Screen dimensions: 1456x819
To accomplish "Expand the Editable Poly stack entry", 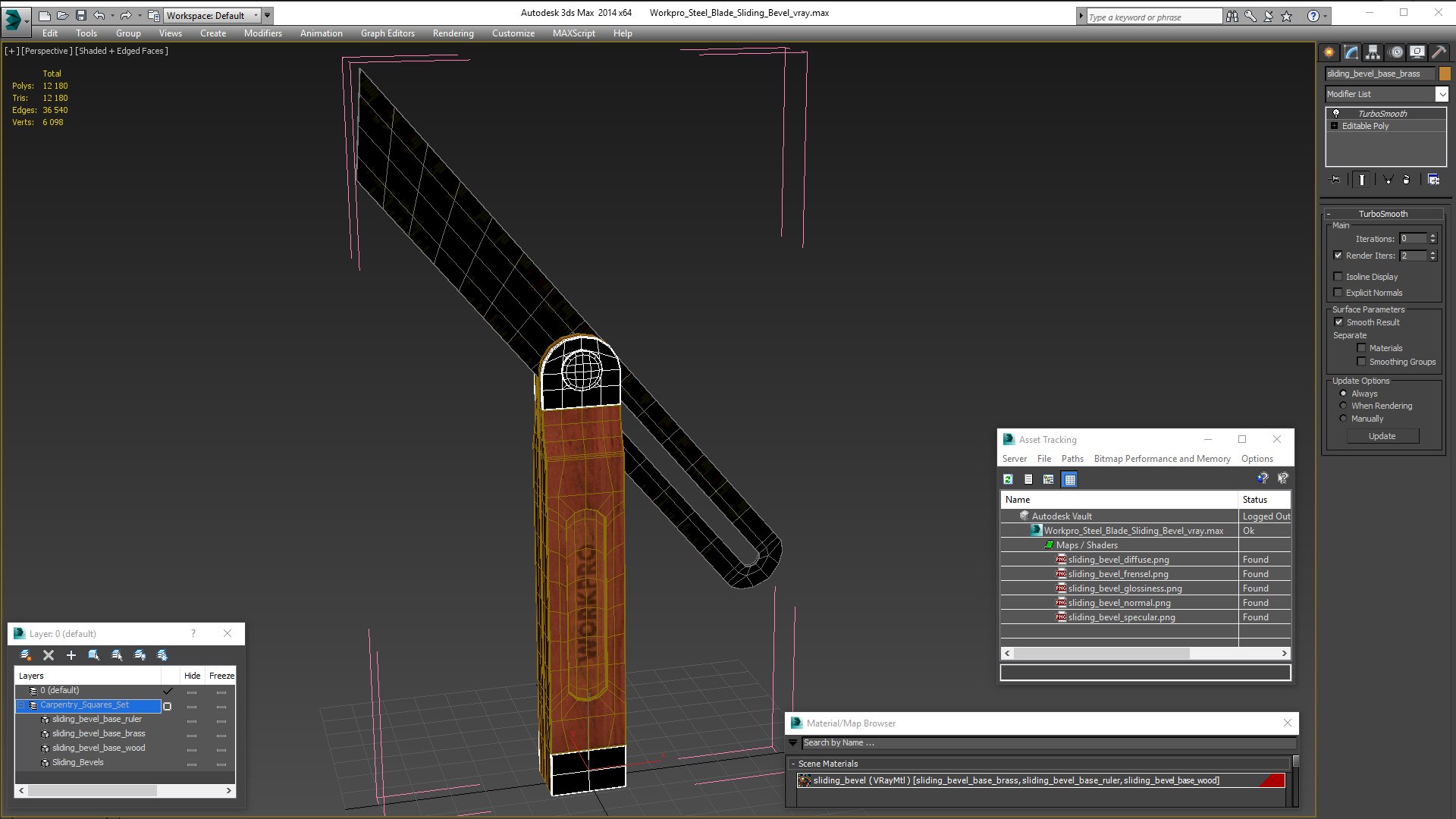I will pos(1335,126).
